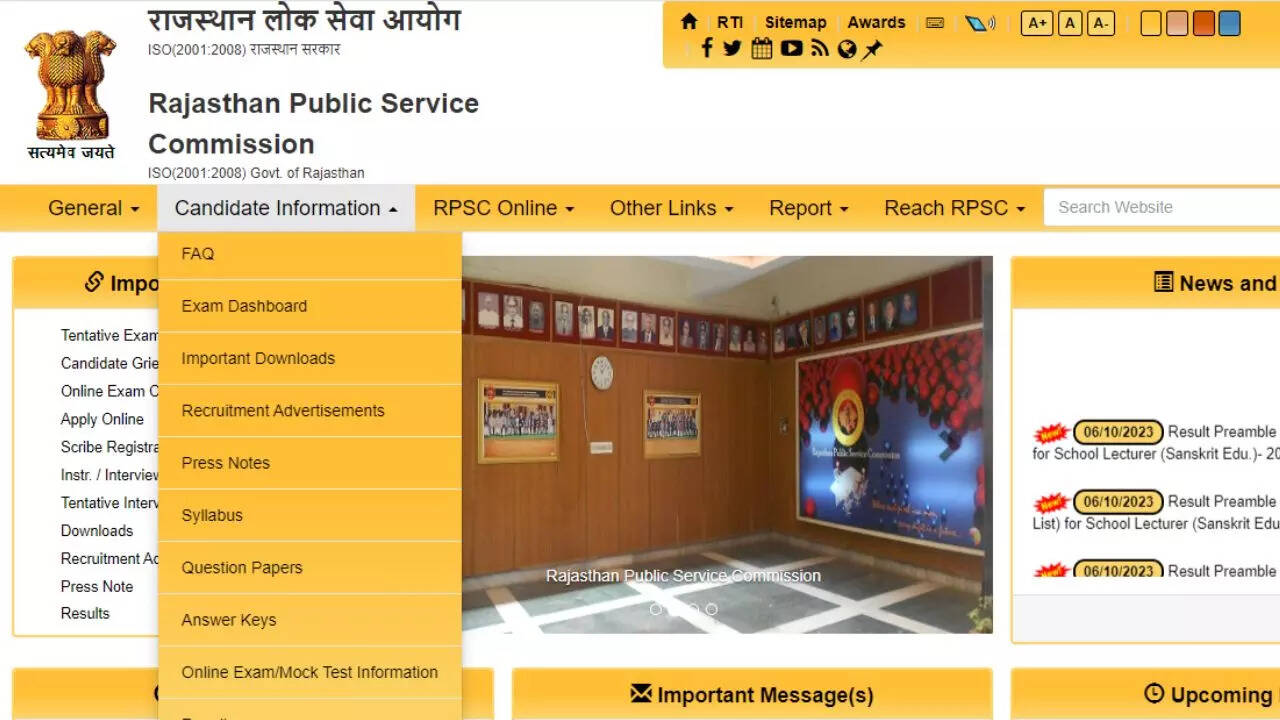Click the RSS feed icon
The width and height of the screenshot is (1280, 720).
[819, 47]
